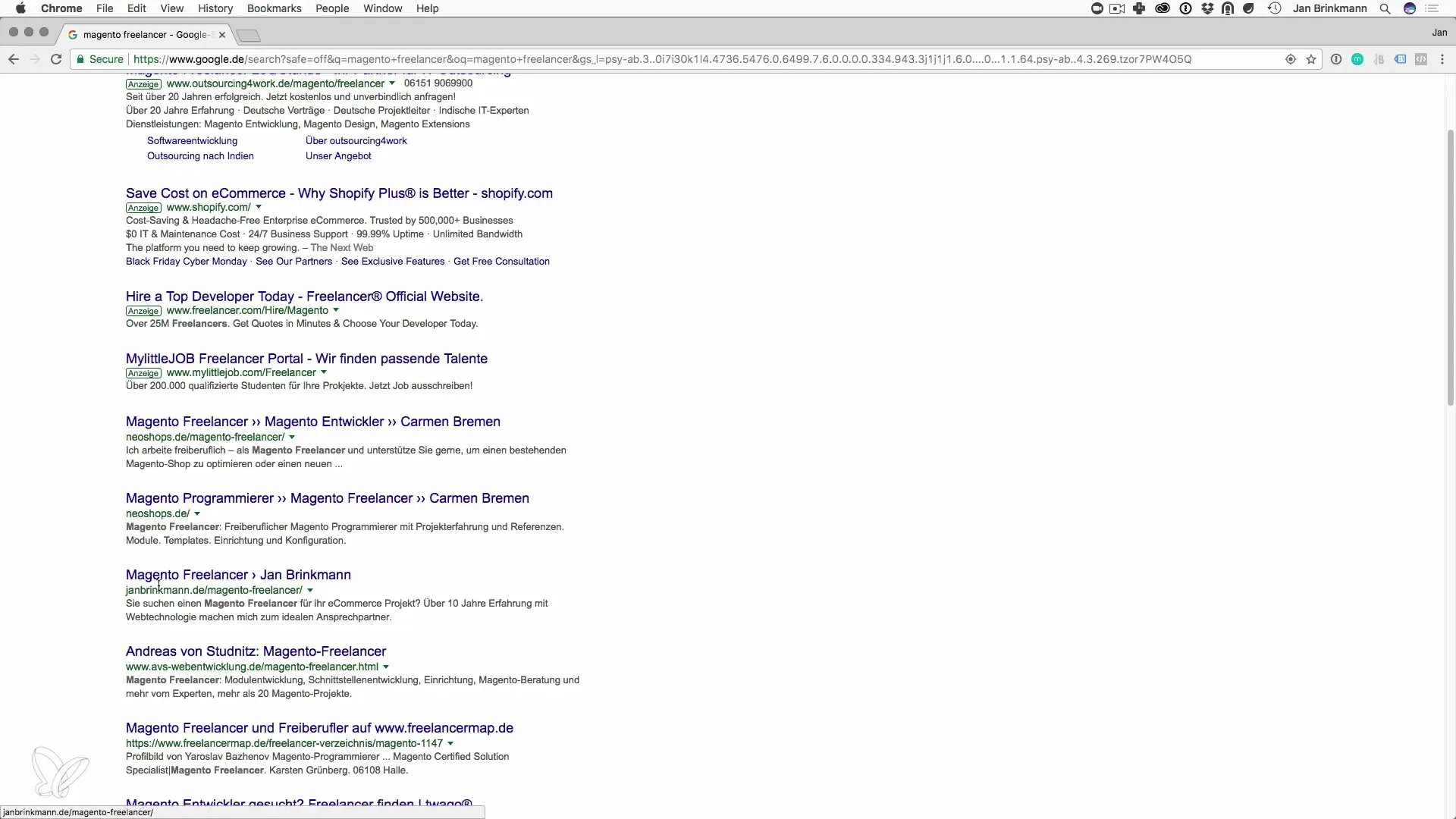Click the Jan profile button in Chrome
1456x819 pixels.
[1439, 33]
